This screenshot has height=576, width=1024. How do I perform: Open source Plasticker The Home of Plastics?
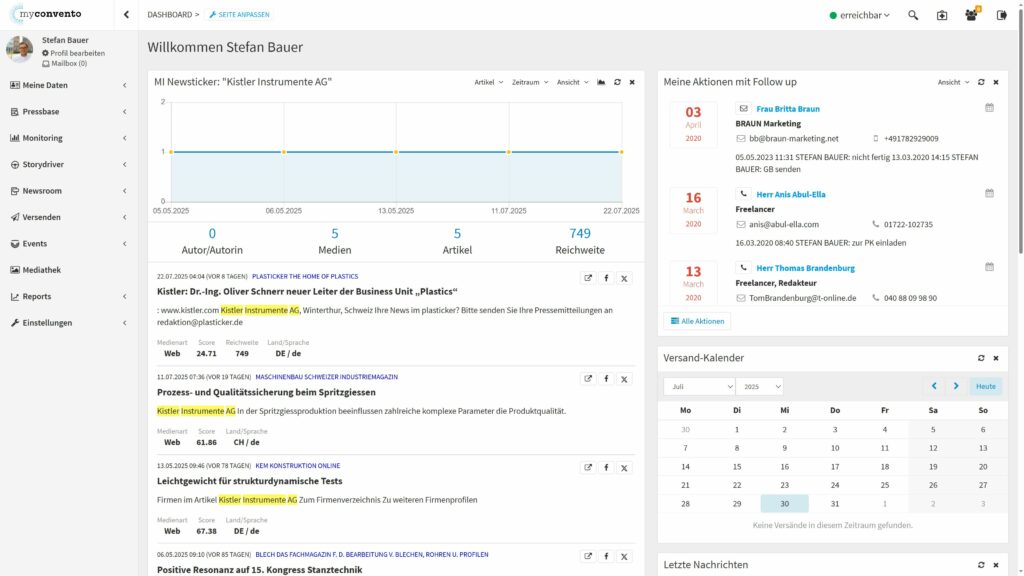coord(305,277)
